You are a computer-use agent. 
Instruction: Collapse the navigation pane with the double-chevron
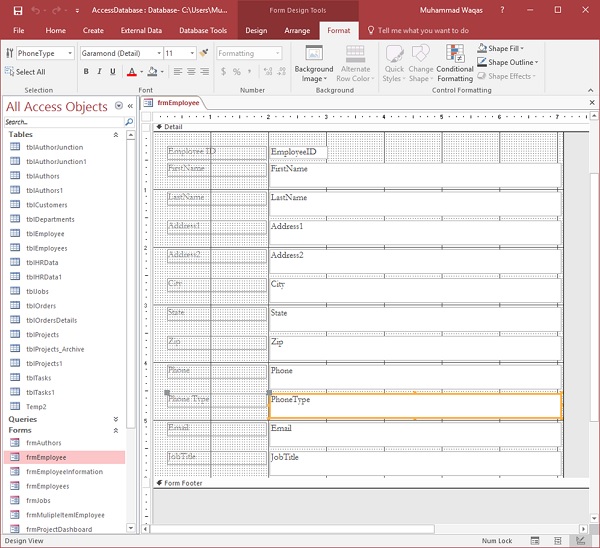[x=130, y=106]
